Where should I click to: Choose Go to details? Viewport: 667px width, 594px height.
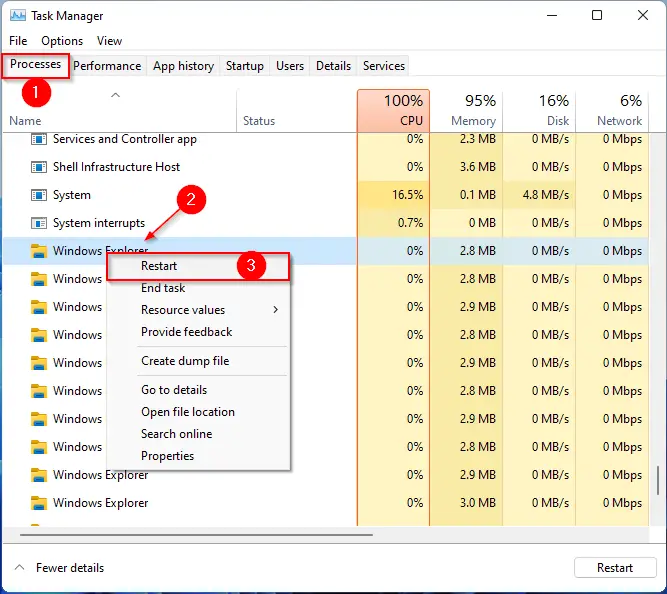pyautogui.click(x=198, y=390)
